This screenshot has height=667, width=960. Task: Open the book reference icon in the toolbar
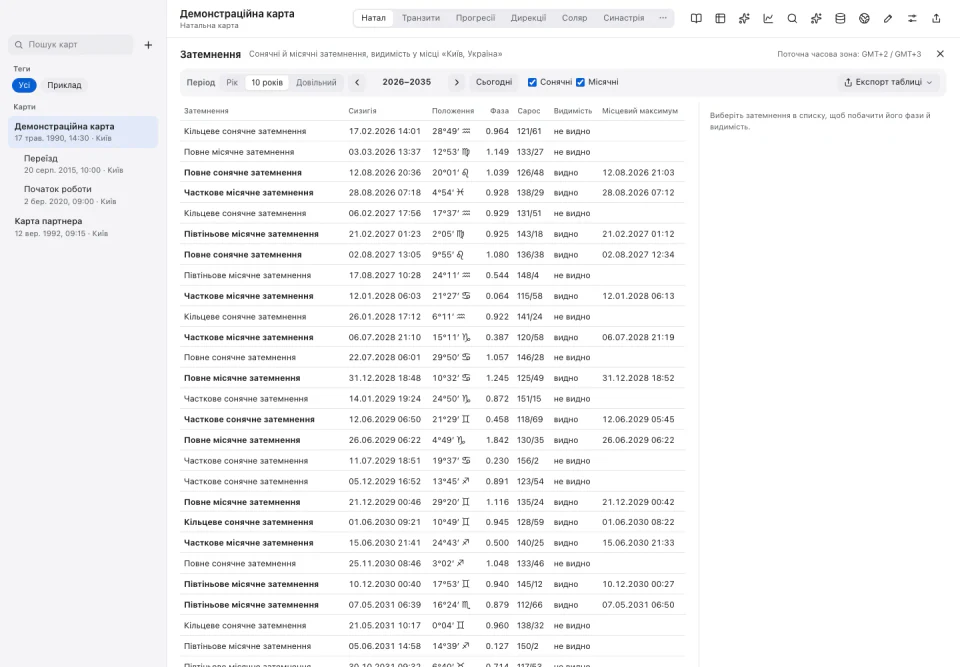click(x=696, y=18)
